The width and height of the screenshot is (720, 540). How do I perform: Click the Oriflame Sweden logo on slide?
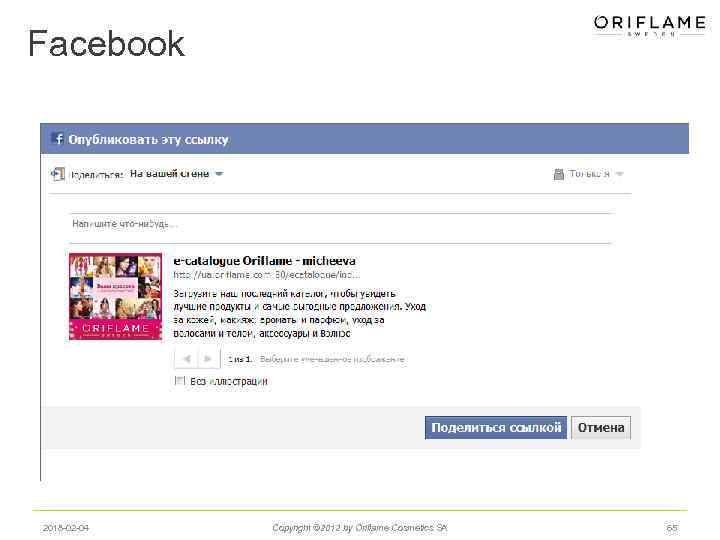[x=649, y=26]
